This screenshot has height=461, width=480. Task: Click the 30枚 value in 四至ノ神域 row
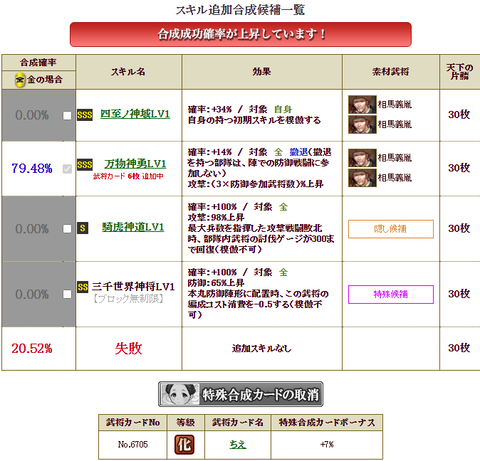(x=459, y=115)
